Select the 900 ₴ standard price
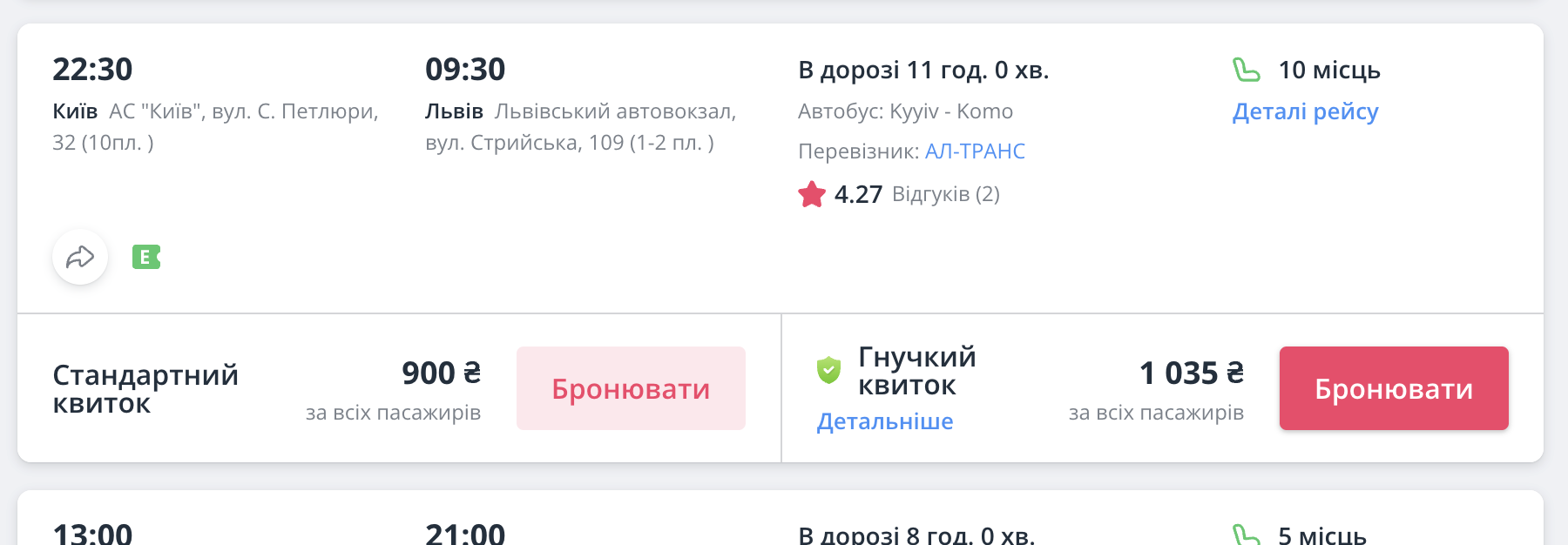 [441, 373]
